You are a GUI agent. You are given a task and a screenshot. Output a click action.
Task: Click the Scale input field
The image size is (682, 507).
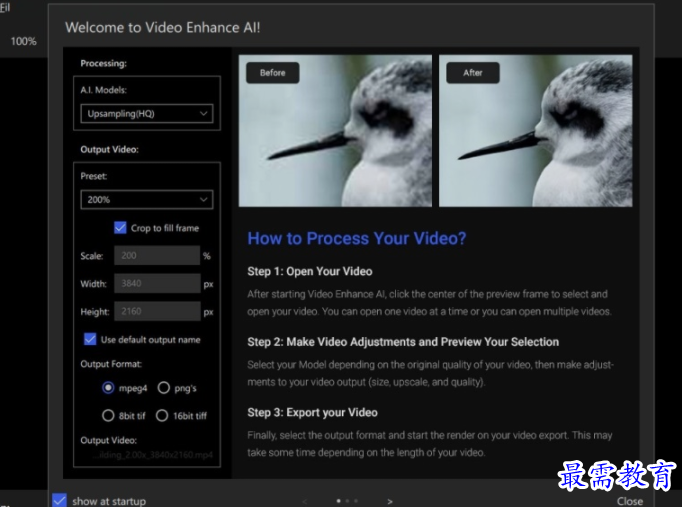pos(157,256)
